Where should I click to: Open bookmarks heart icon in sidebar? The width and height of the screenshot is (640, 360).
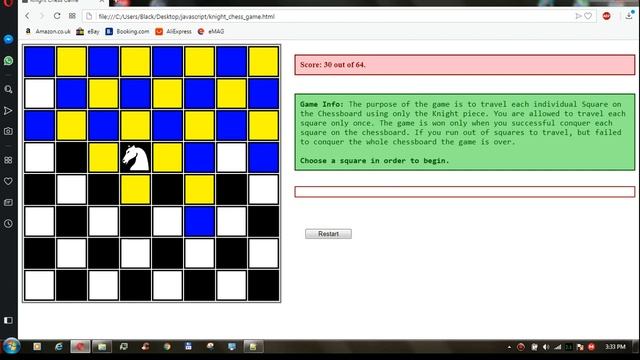[8, 181]
